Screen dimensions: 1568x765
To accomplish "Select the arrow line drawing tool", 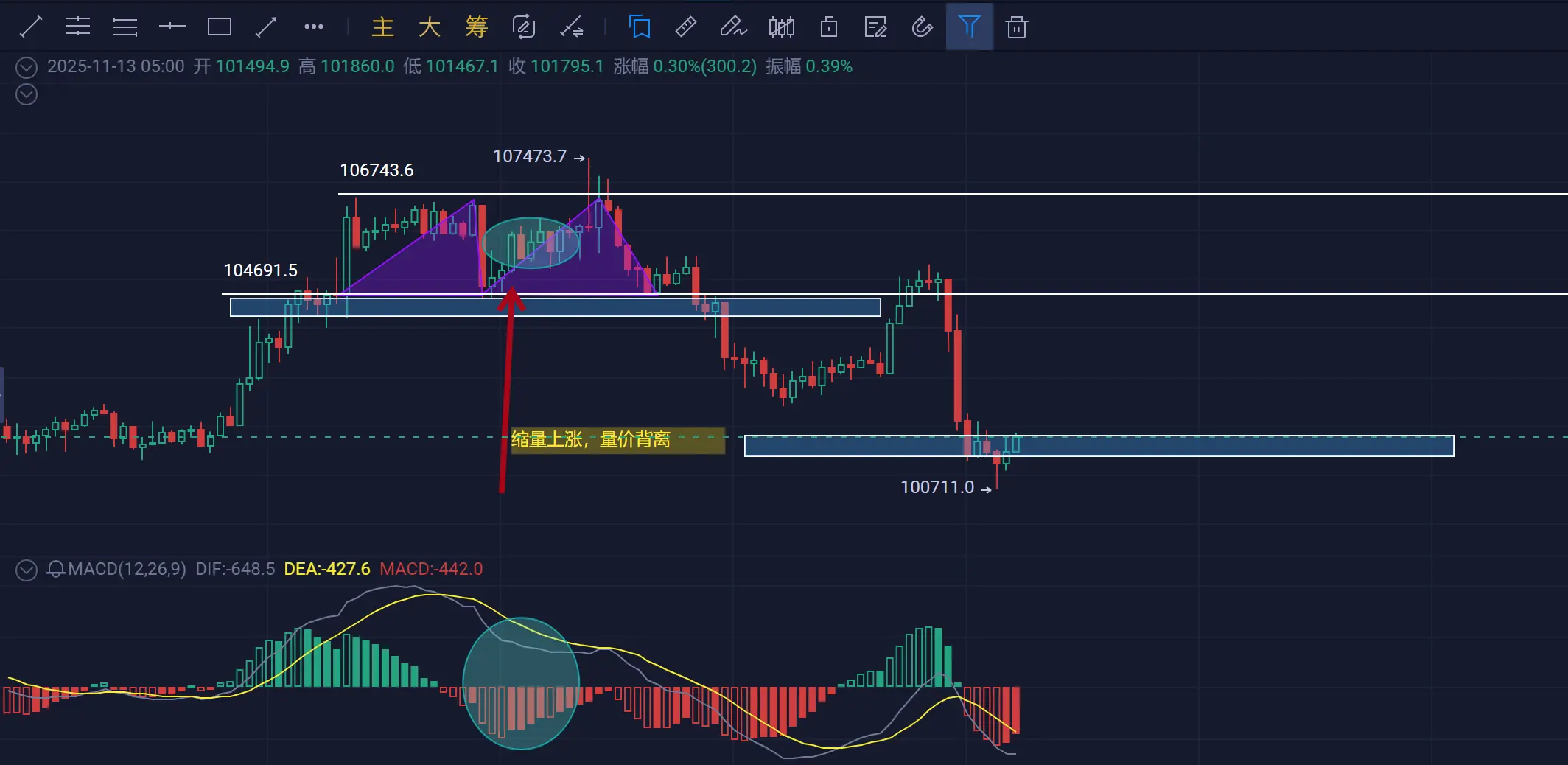I will click(x=266, y=27).
